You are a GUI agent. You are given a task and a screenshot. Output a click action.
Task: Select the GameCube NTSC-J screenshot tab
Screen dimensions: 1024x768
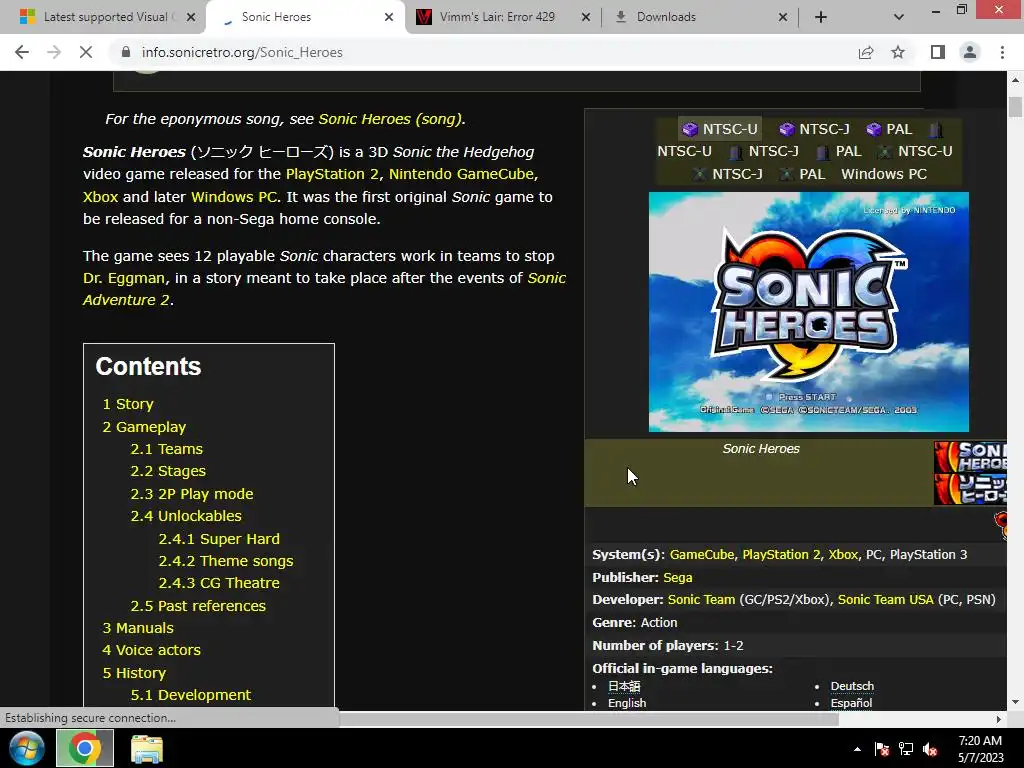(815, 129)
